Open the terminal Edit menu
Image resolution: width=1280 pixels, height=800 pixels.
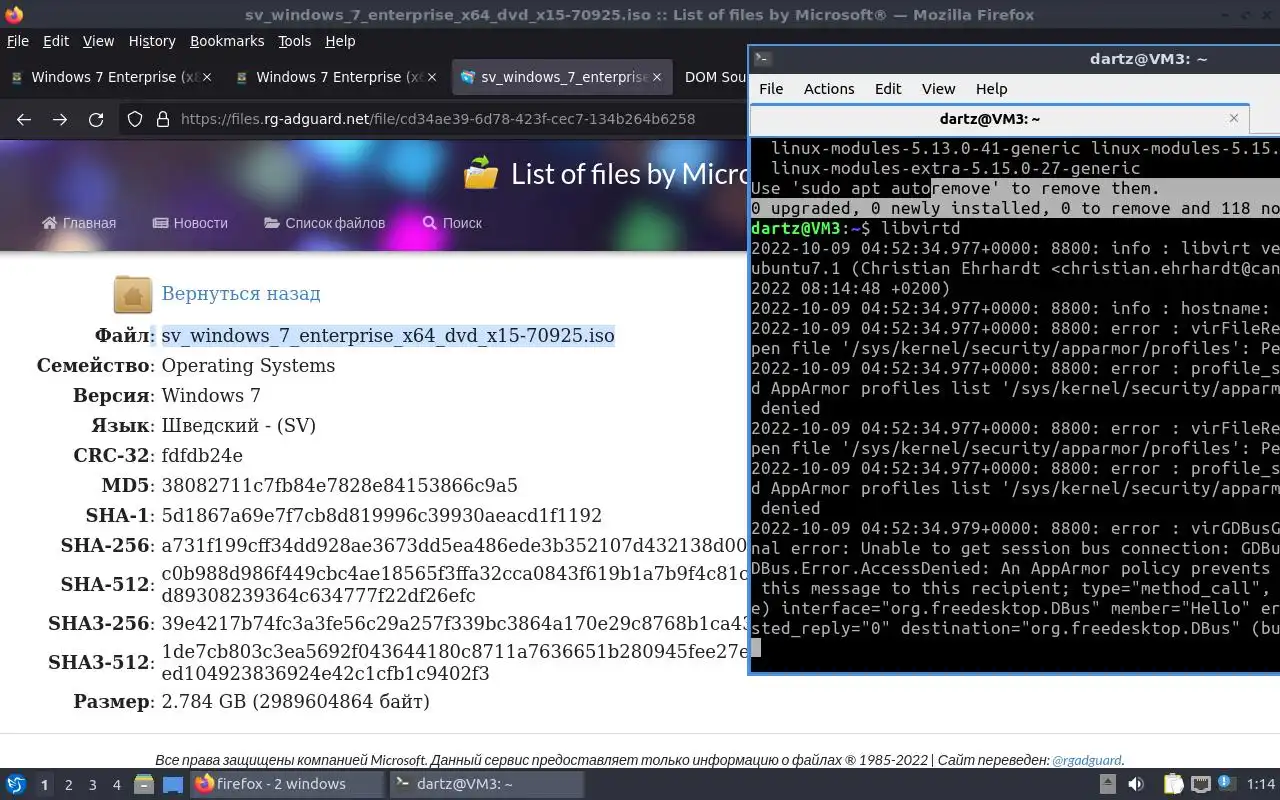[x=888, y=88]
